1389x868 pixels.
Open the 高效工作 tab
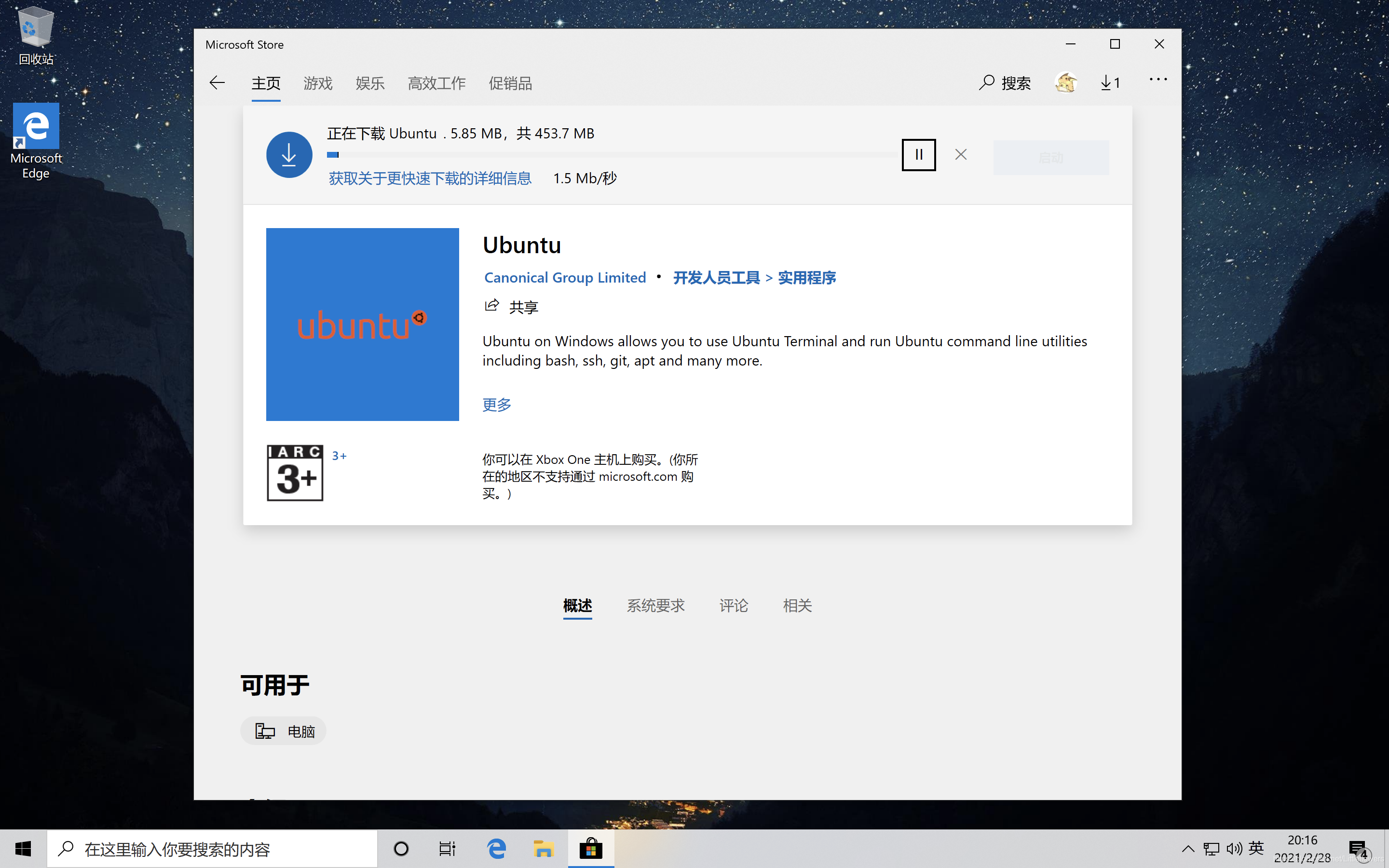pos(437,83)
